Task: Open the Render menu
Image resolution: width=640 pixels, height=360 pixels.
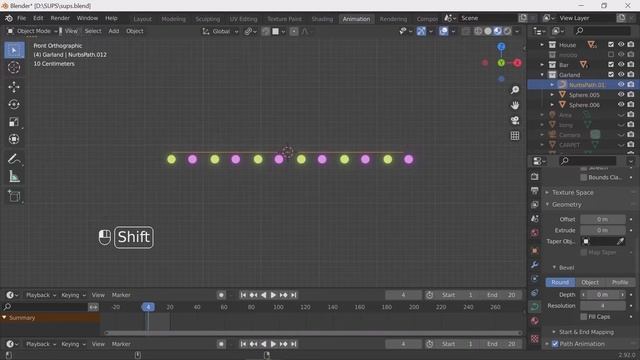Action: point(60,18)
